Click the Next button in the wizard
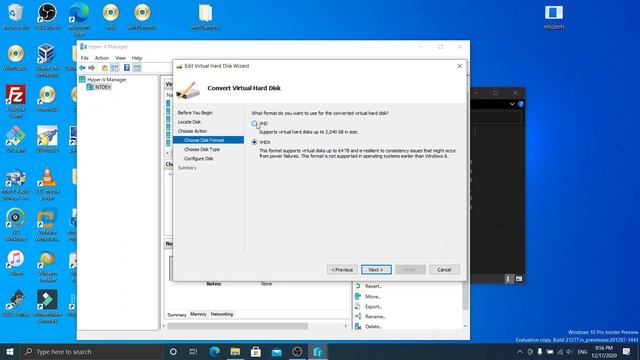The image size is (640, 360). click(376, 269)
